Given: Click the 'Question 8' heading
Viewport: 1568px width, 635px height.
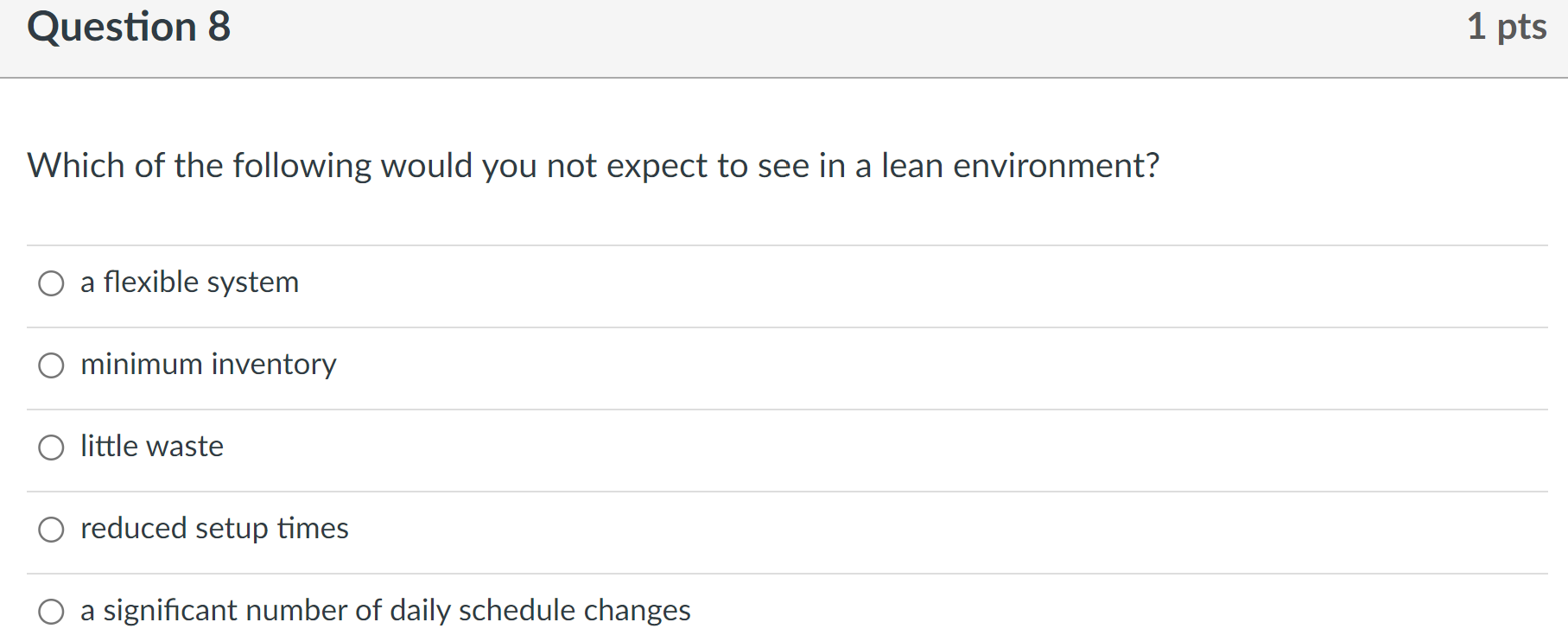Looking at the screenshot, I should 129,27.
